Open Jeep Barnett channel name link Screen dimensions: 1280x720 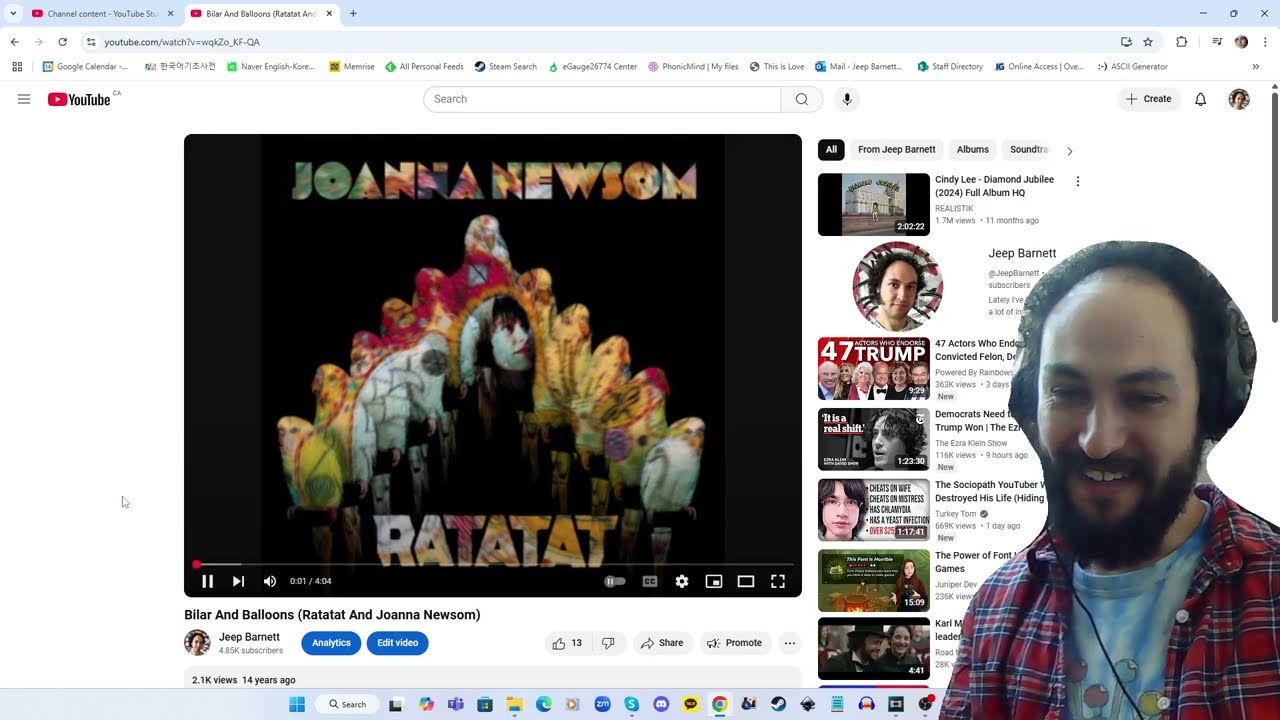coord(249,637)
